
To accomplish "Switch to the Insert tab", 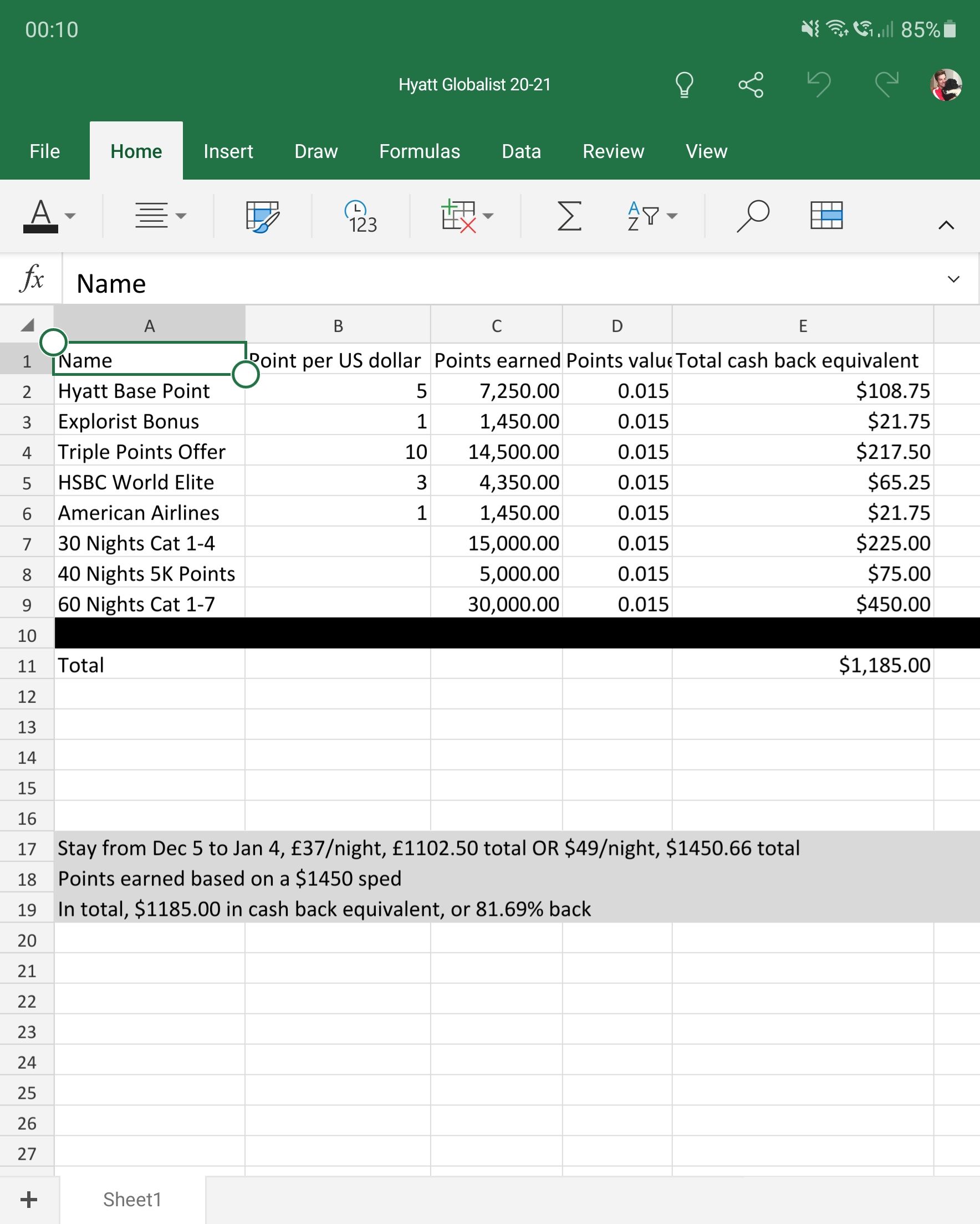I will (x=228, y=151).
